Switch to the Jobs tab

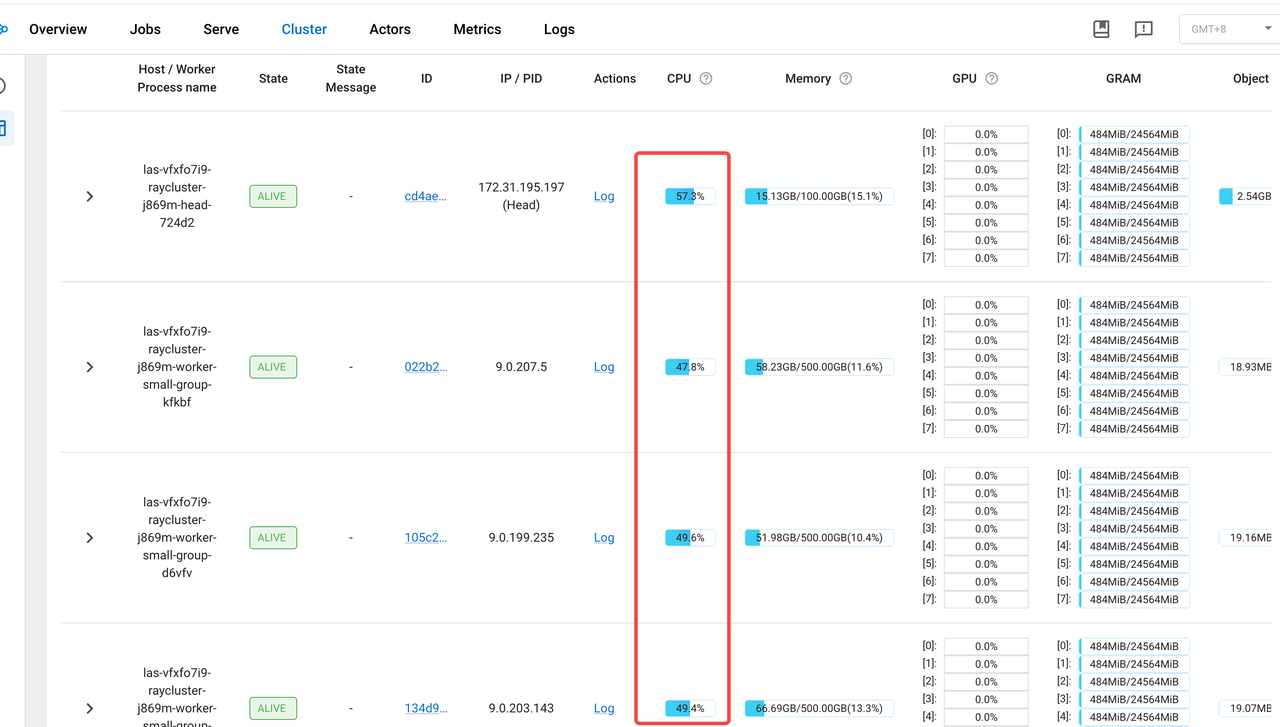point(145,29)
